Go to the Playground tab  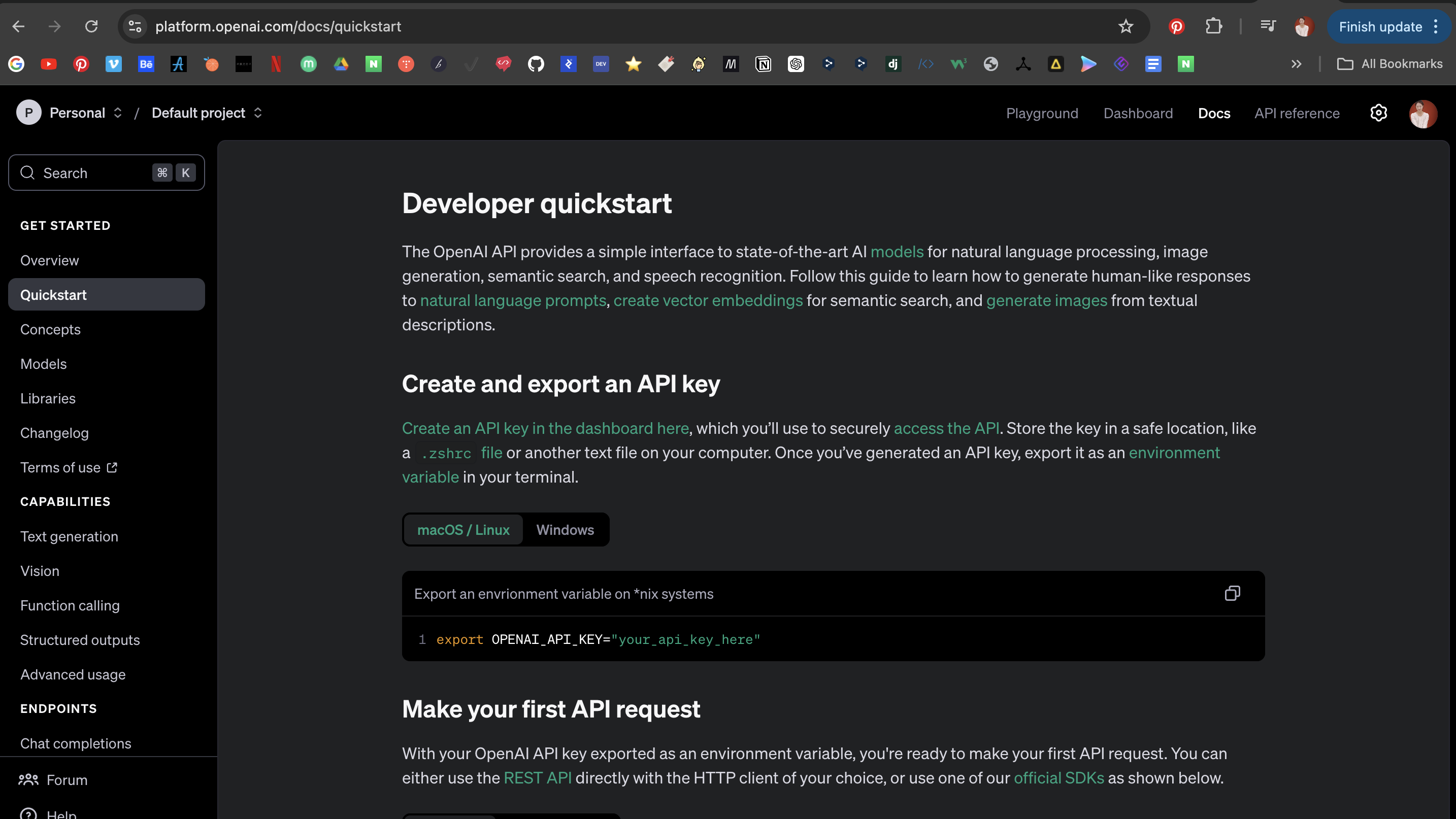(x=1042, y=114)
